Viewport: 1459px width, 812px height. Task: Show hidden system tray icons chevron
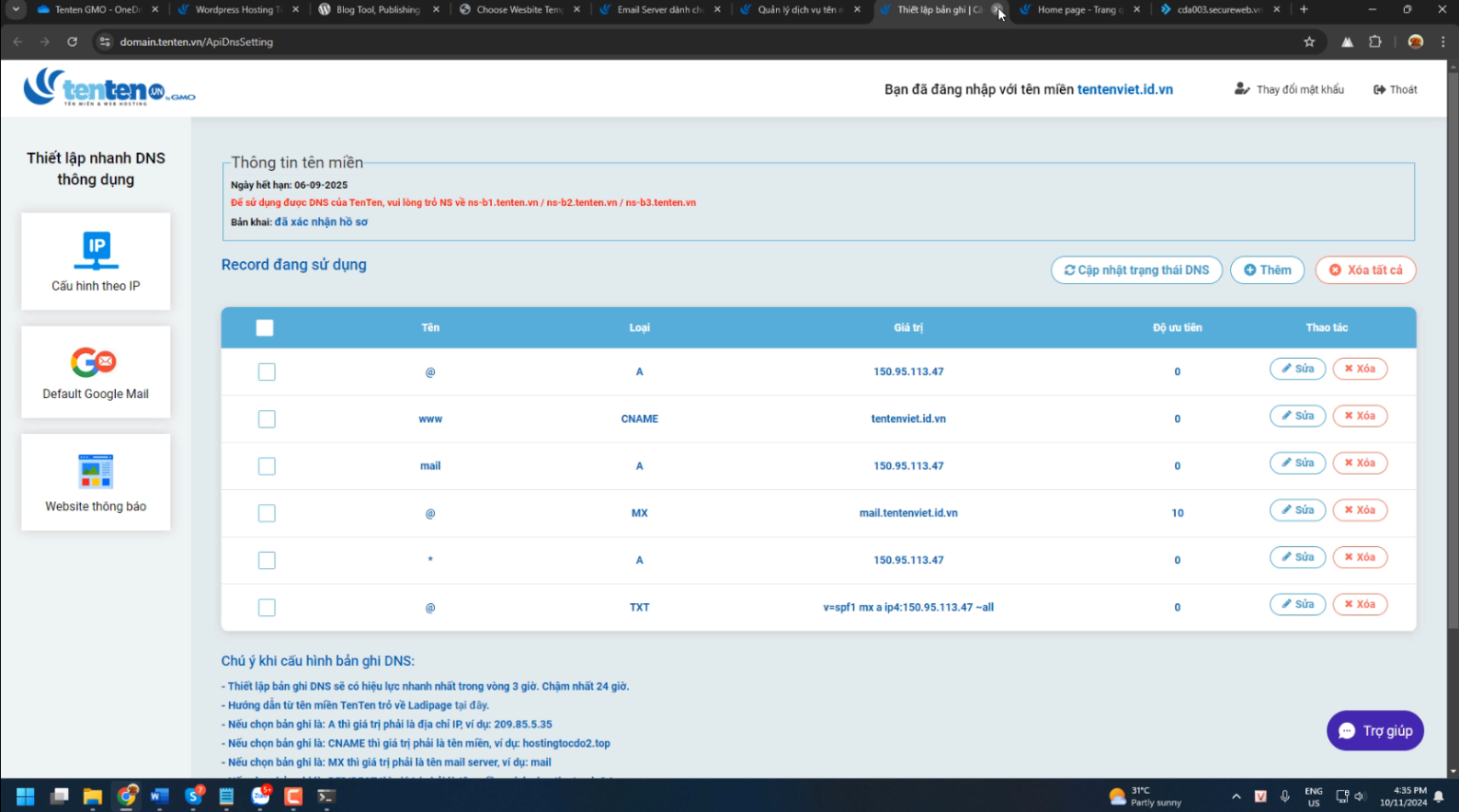[1236, 796]
